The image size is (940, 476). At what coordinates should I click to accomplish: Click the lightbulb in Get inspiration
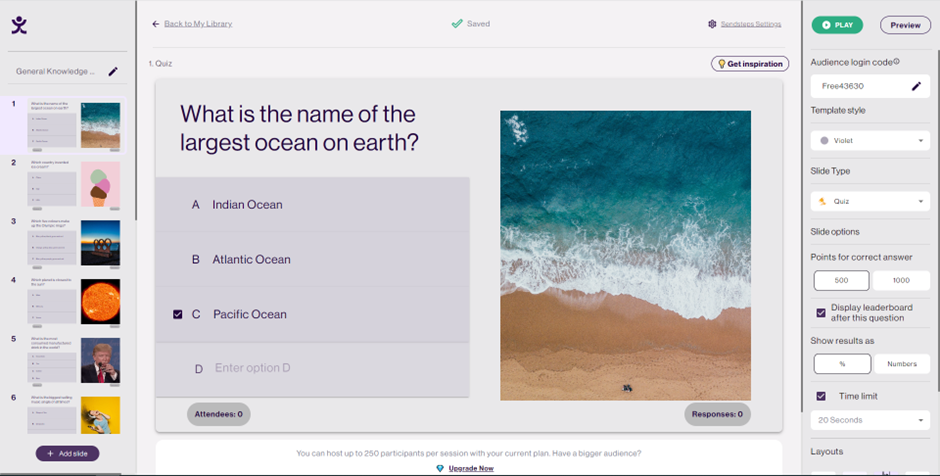[722, 64]
